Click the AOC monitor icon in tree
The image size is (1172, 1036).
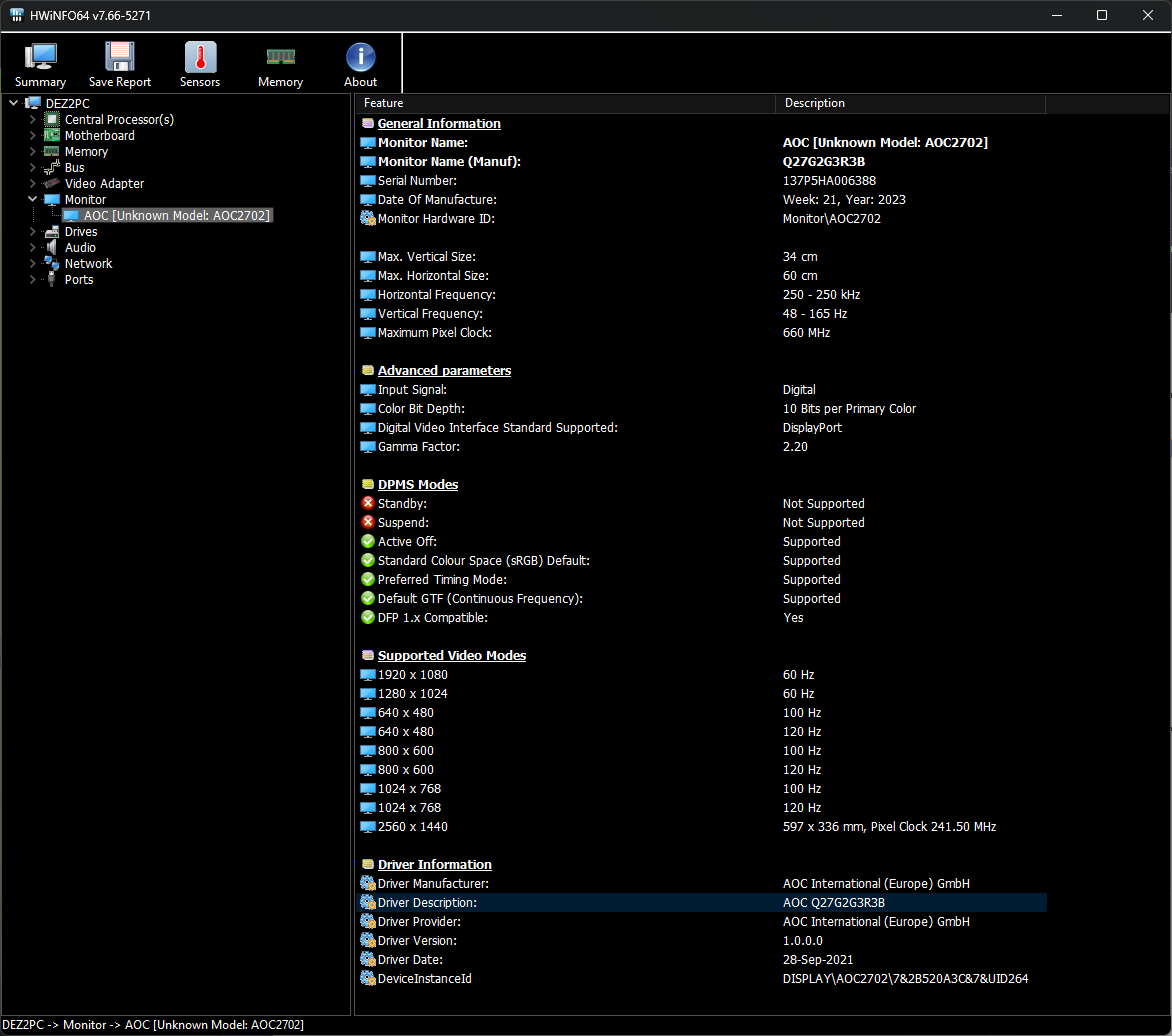coord(71,215)
